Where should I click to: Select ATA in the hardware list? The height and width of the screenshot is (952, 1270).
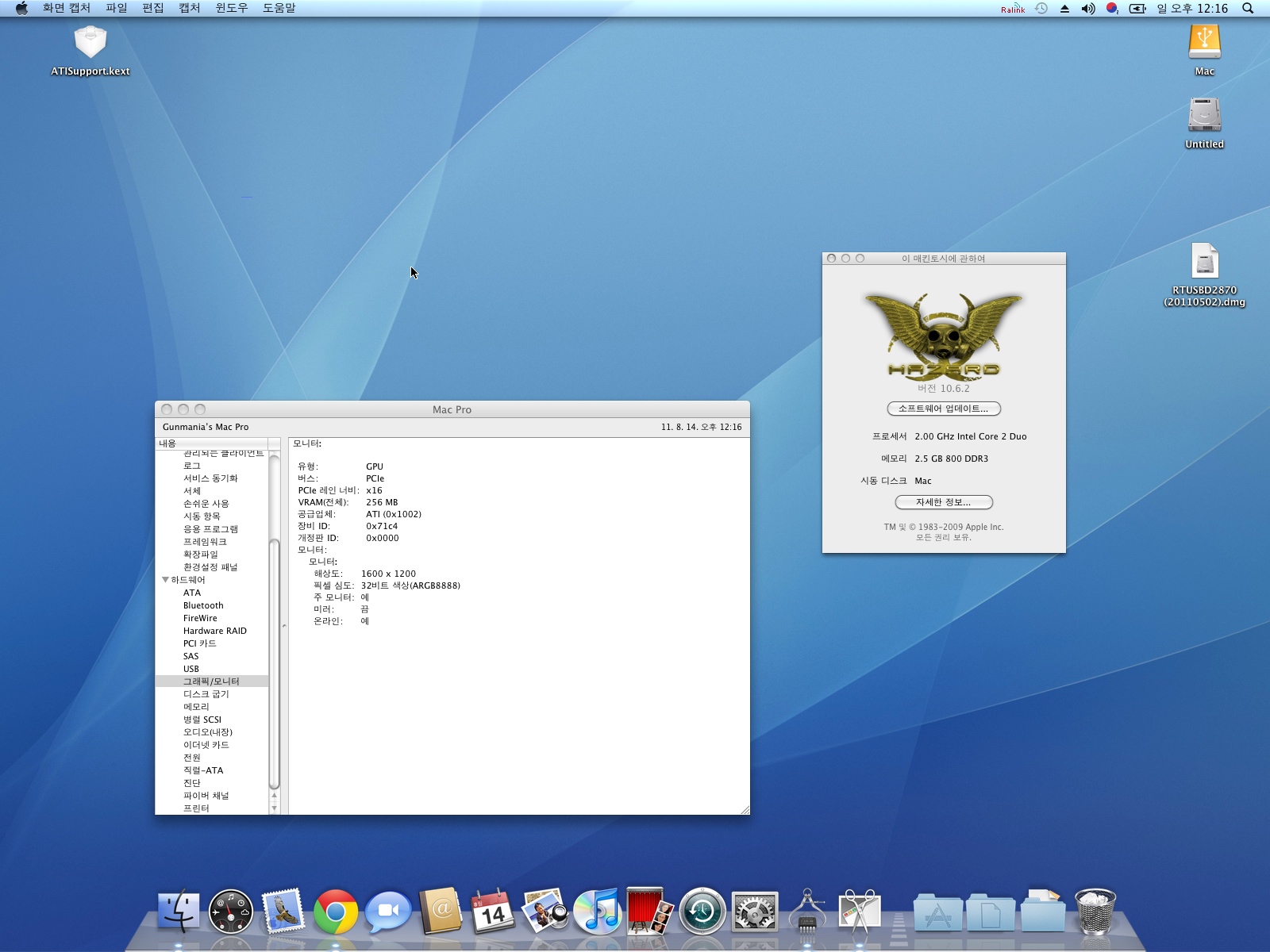[x=192, y=593]
